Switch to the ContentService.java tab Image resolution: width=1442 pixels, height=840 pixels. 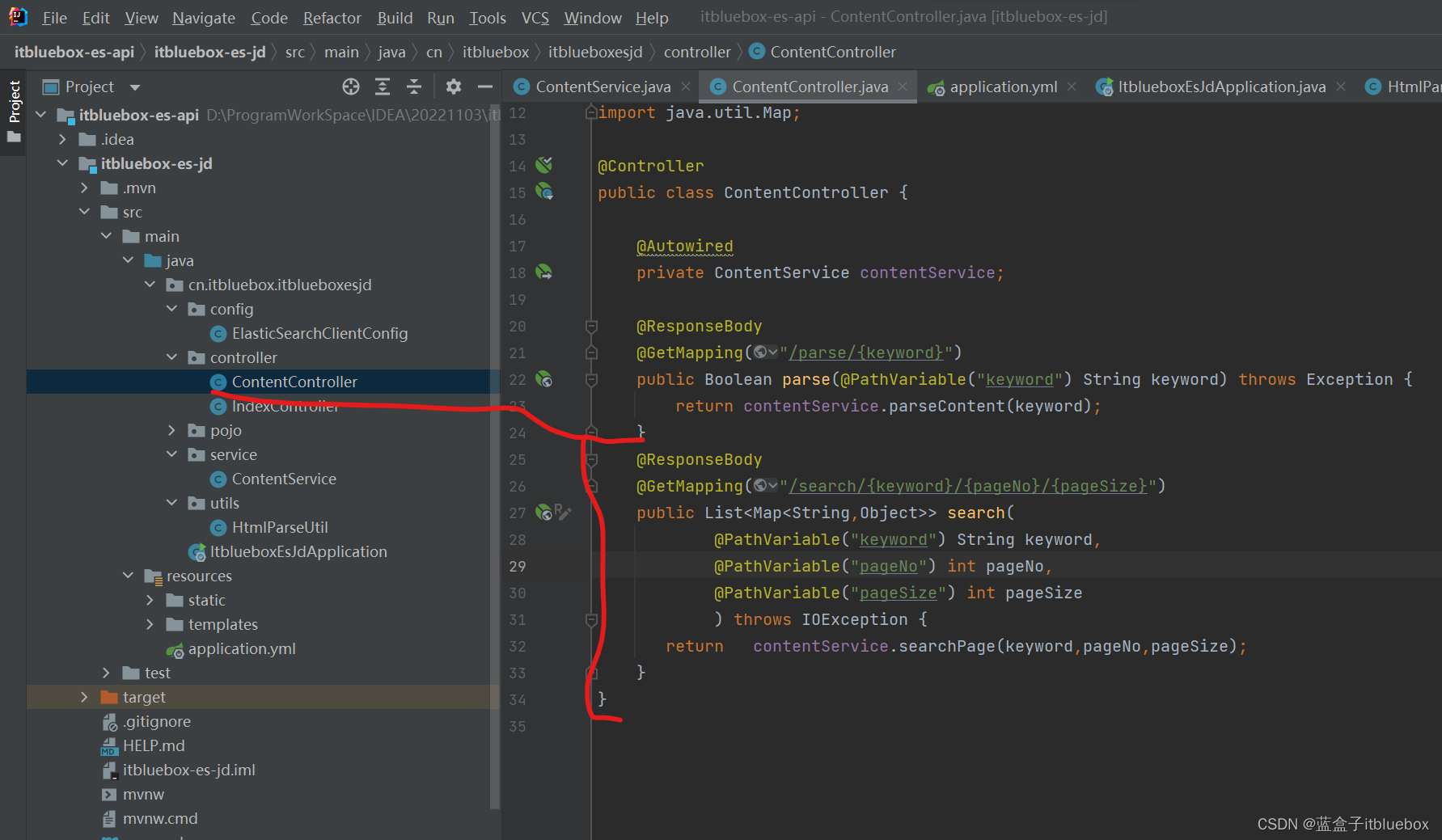(x=603, y=87)
